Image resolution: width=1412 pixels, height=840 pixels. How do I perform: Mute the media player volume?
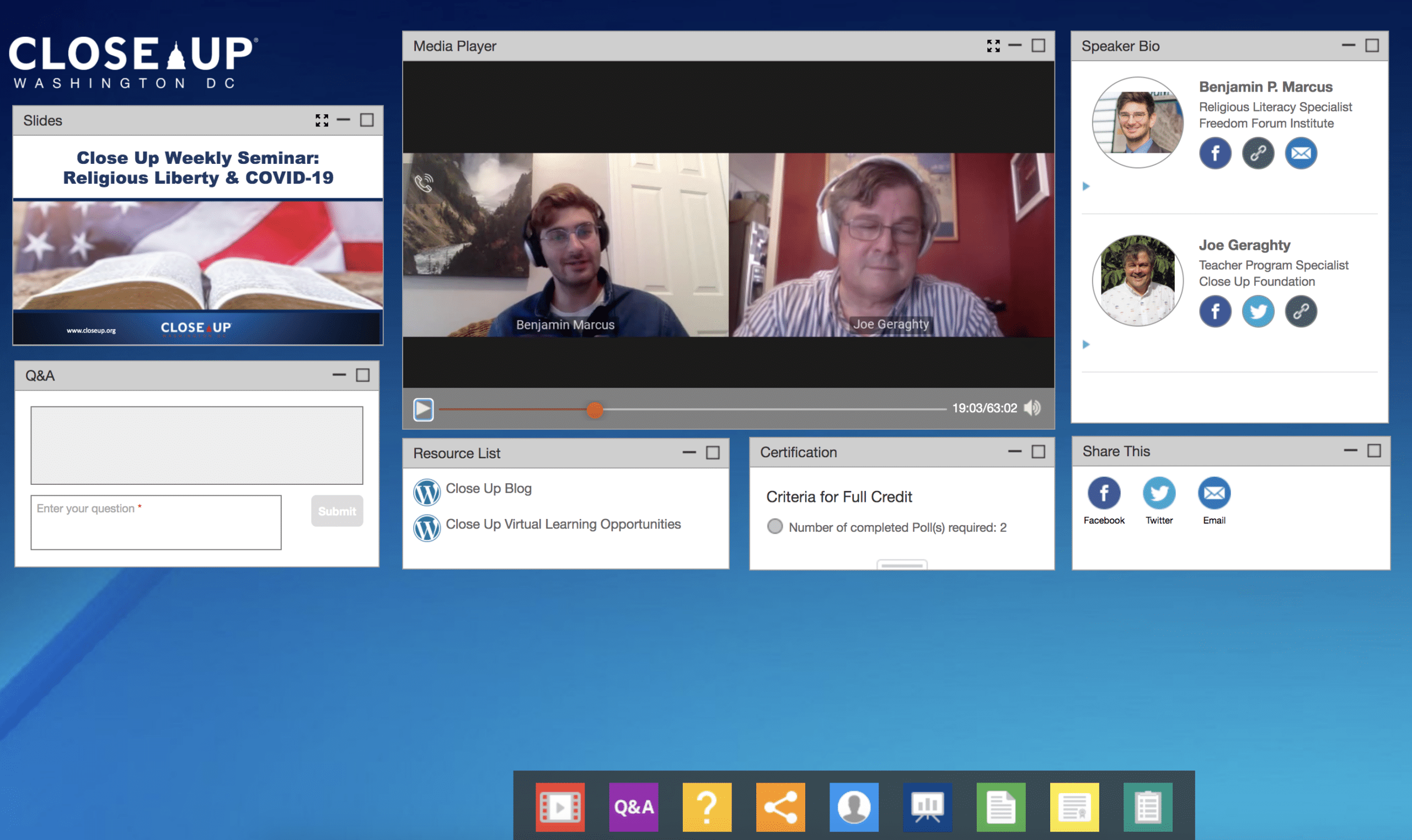click(1033, 408)
